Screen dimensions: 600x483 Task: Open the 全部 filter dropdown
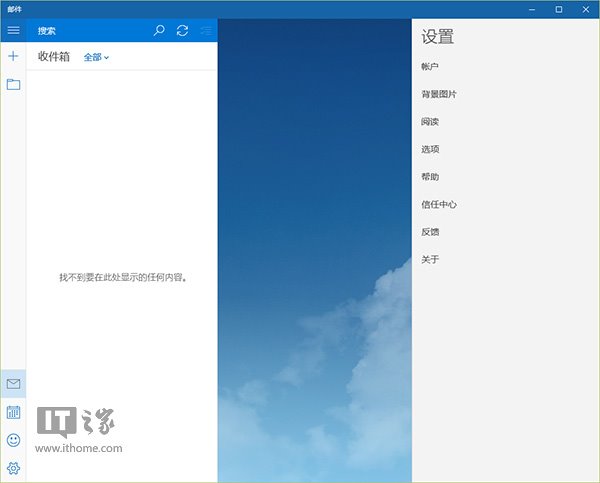96,58
